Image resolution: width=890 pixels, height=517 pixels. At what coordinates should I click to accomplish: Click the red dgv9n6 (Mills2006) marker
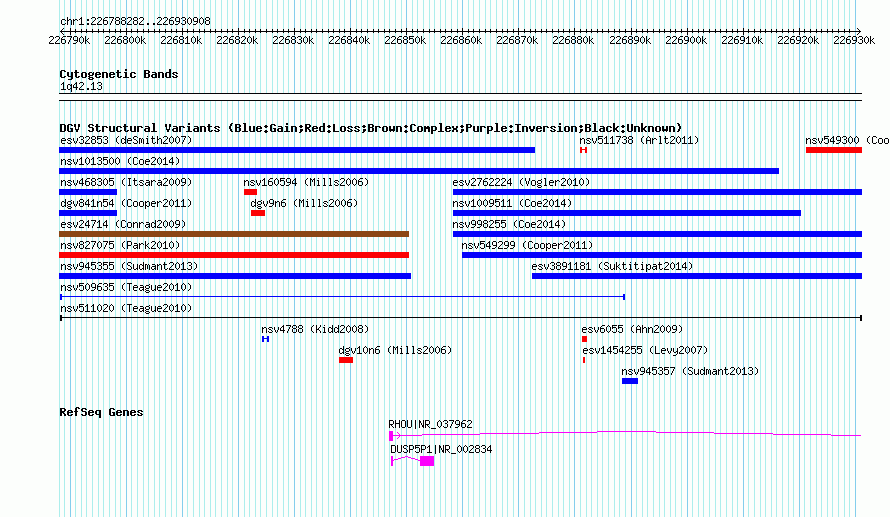[258, 213]
